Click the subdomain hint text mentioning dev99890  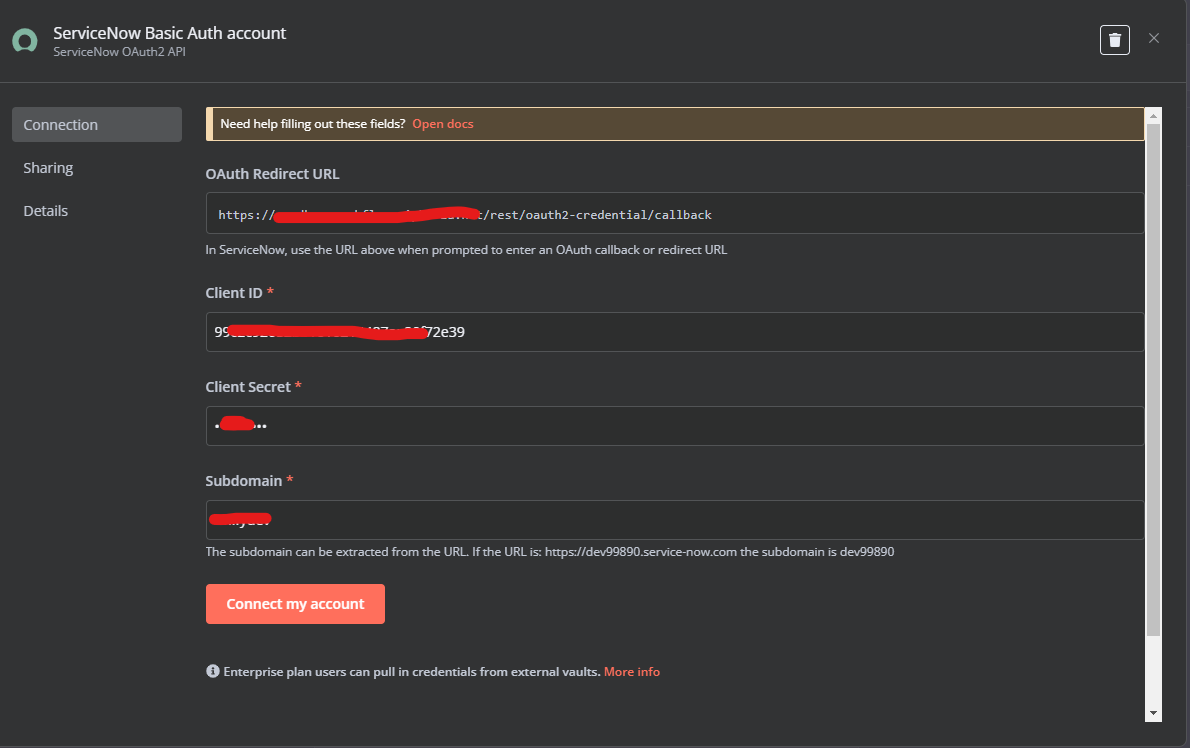click(549, 552)
